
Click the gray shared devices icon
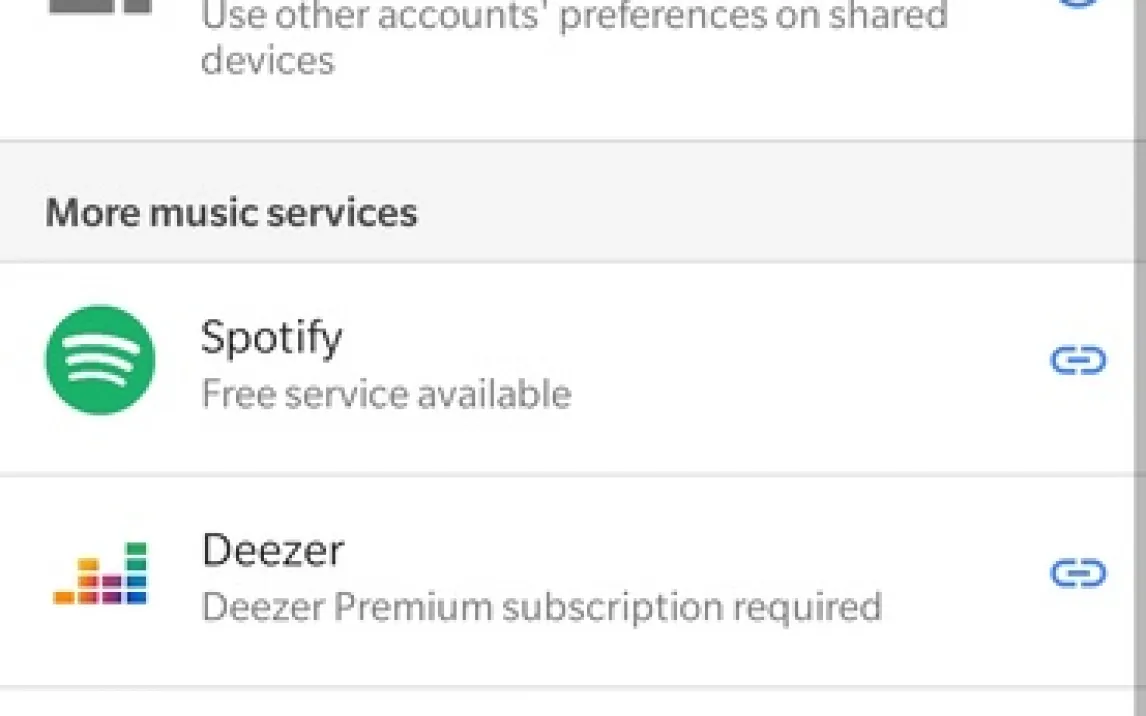tap(100, 10)
